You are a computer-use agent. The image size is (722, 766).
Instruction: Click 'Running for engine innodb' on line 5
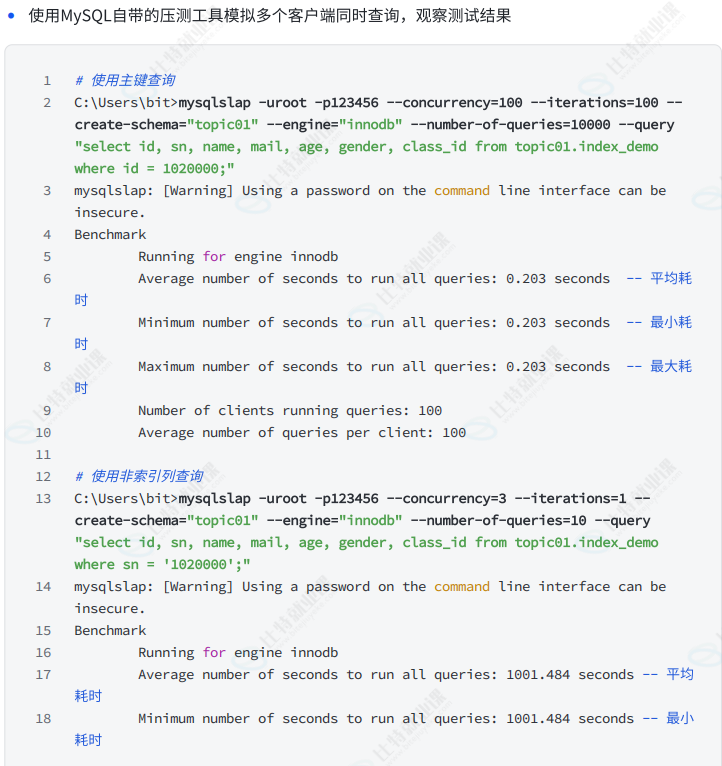point(238,256)
